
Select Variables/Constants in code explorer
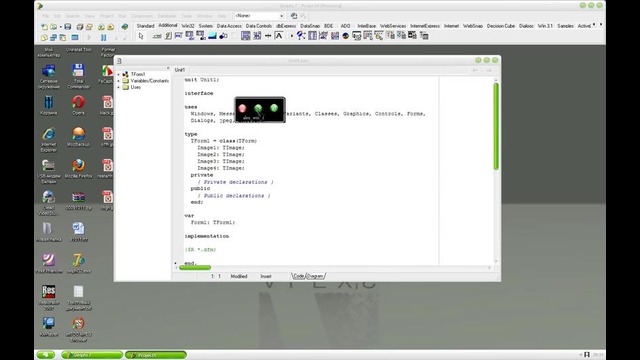pos(149,81)
